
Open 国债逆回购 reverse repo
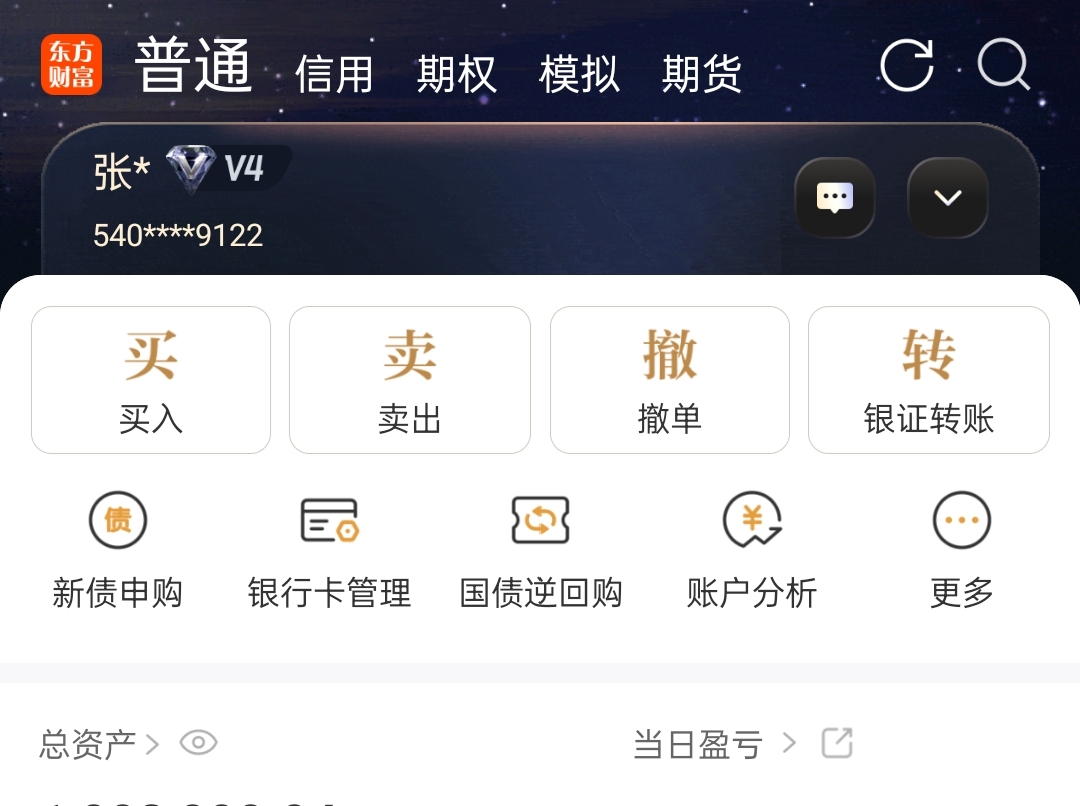click(541, 552)
